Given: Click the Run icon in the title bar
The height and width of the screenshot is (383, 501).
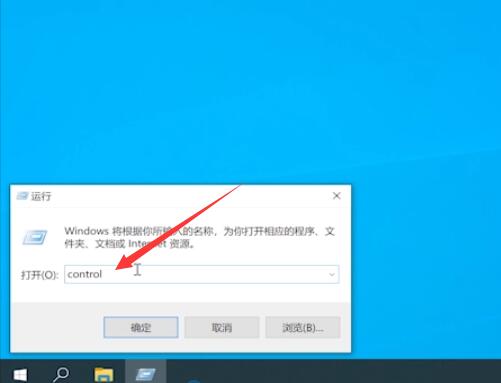Looking at the screenshot, I should point(22,196).
